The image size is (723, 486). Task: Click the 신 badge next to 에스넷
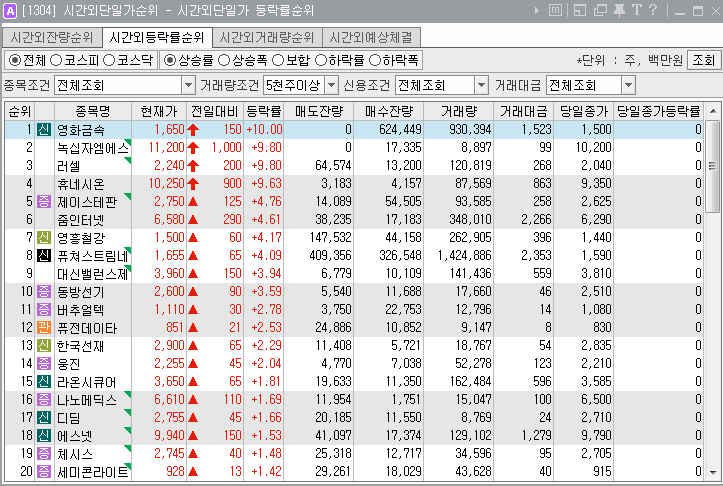44,435
